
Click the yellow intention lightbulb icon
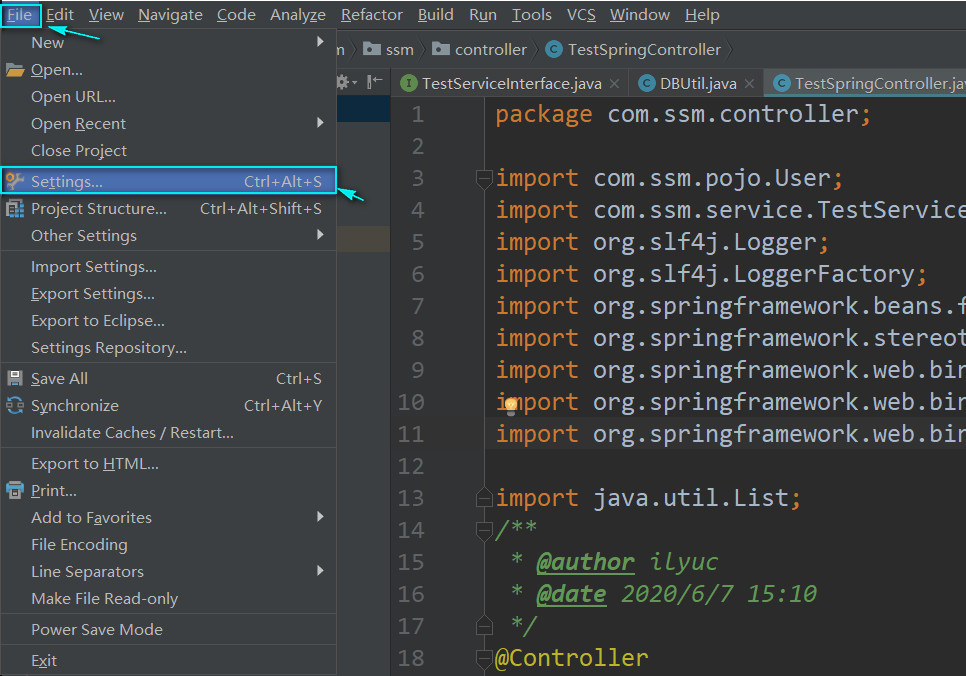pyautogui.click(x=511, y=405)
